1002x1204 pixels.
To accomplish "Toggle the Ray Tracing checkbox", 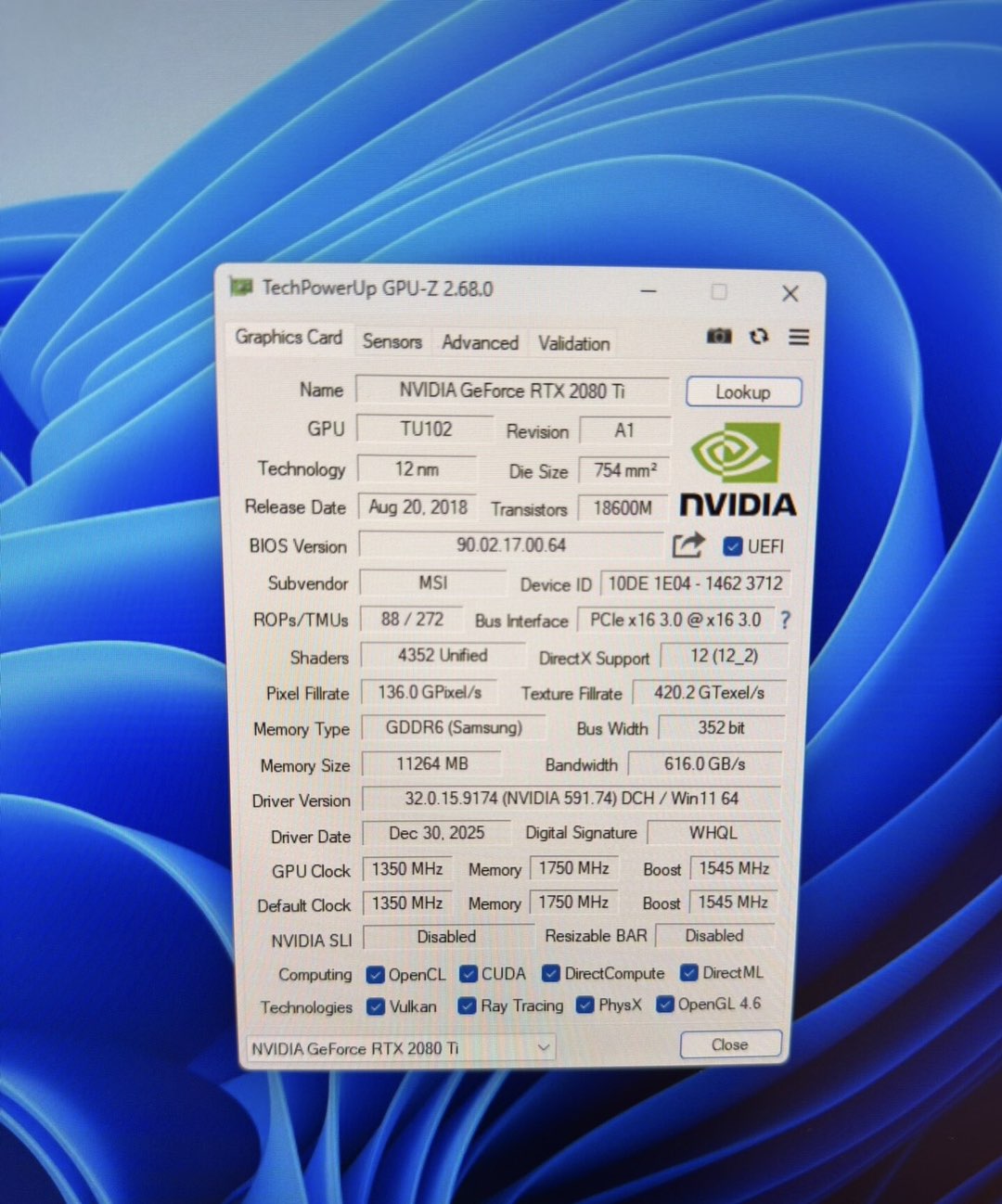I will tap(468, 1006).
